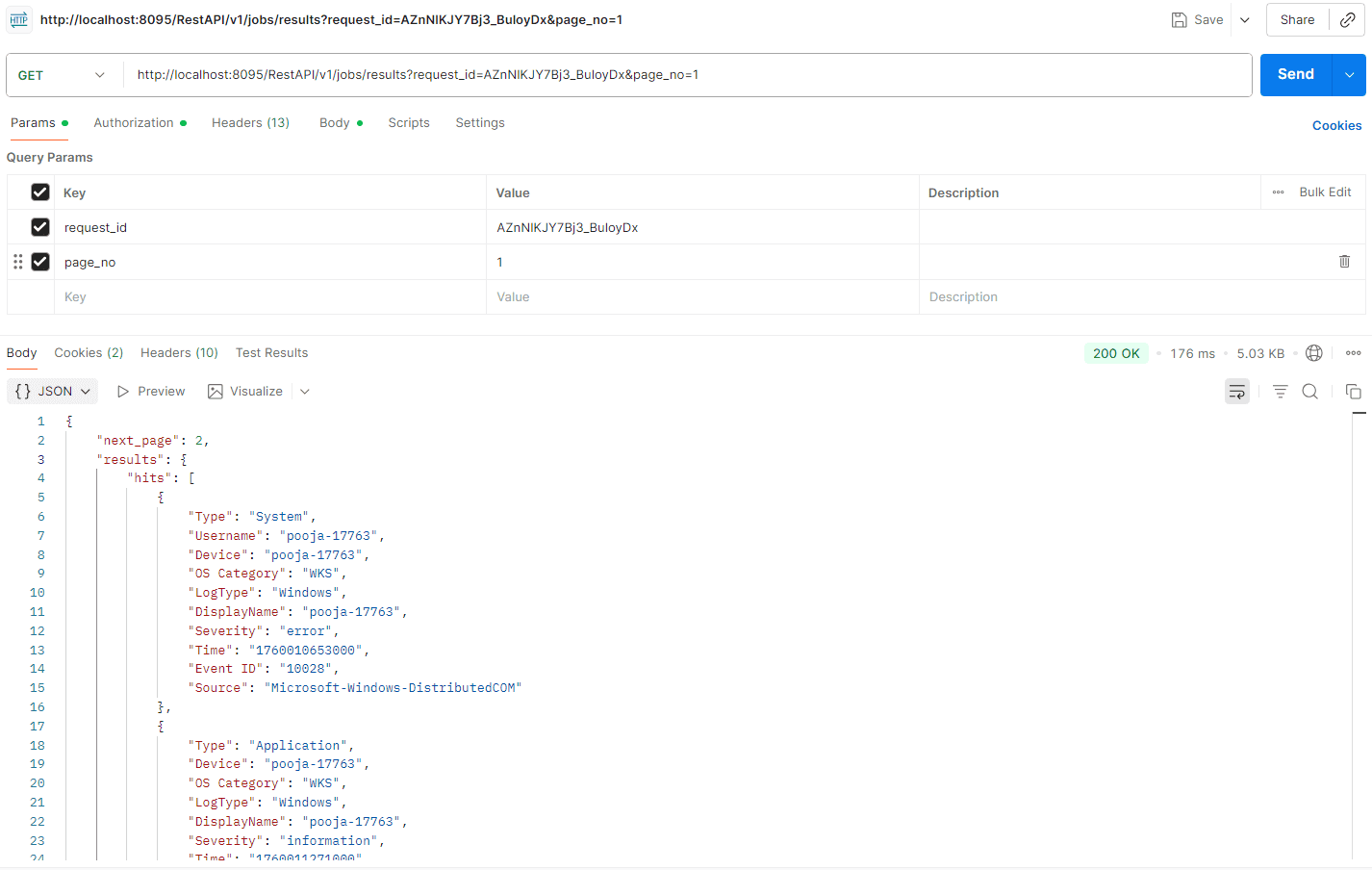The height and width of the screenshot is (870, 1372).
Task: Click the "Event ID": "10028" line
Action: pos(263,669)
